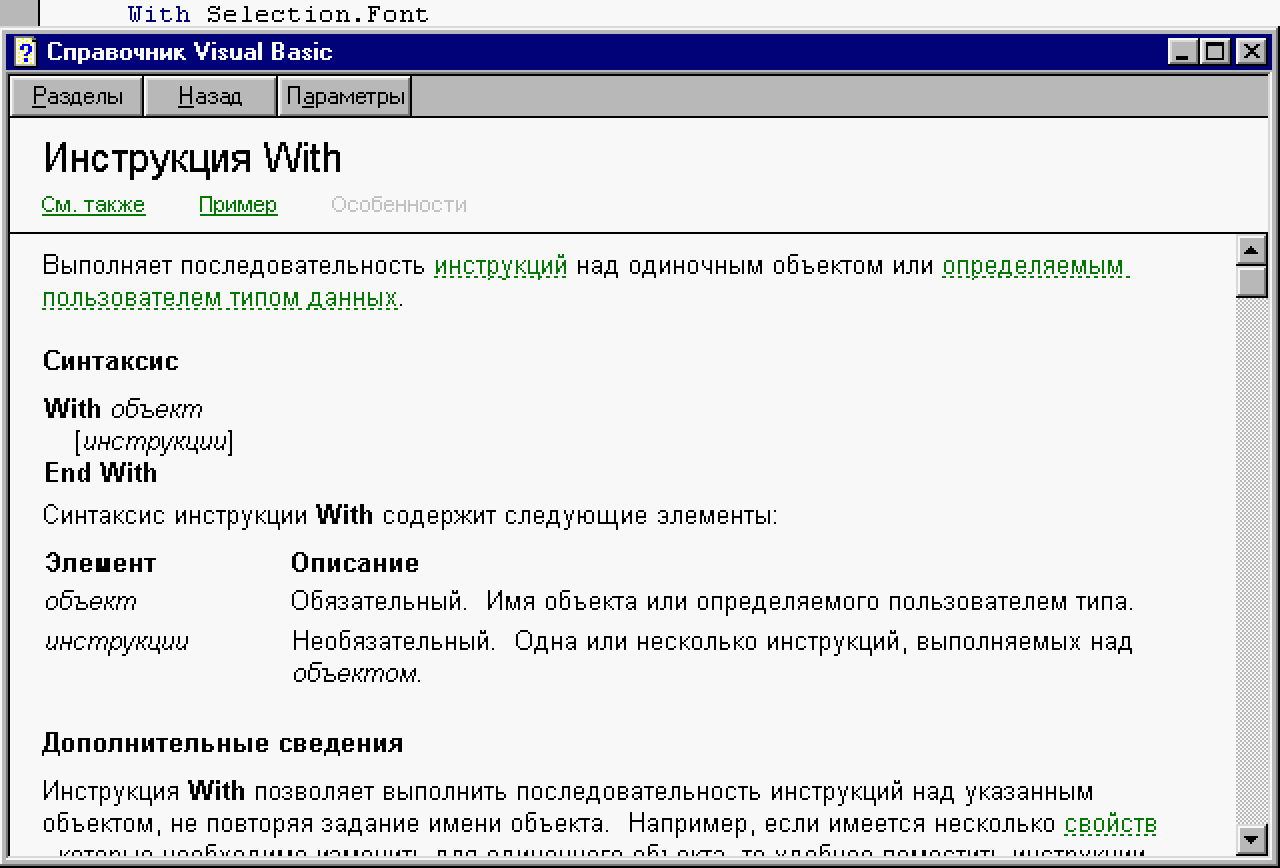Click the объект row in elements table

click(x=590, y=602)
